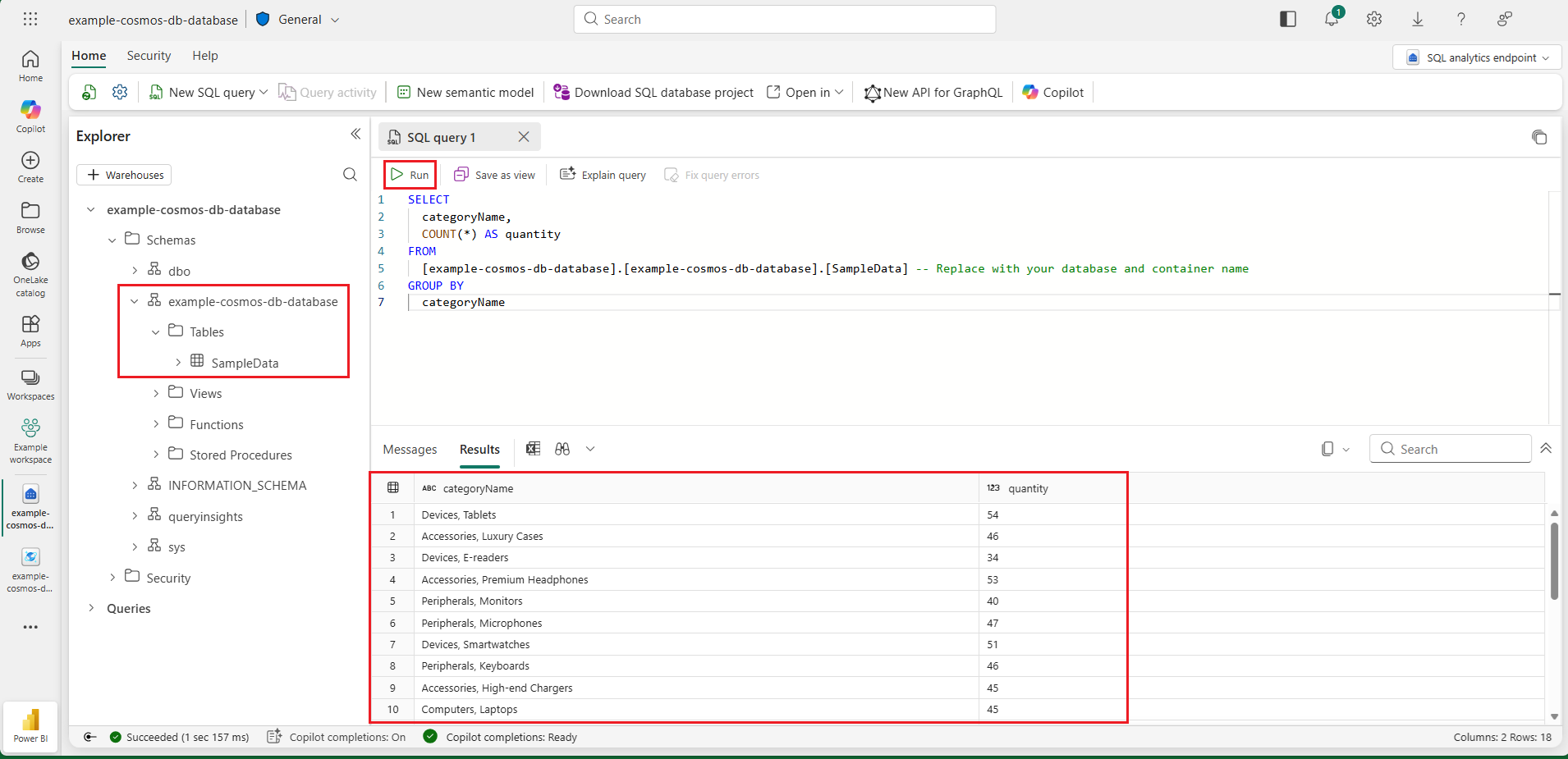The width and height of the screenshot is (1568, 759).
Task: Expand the SampleData table node
Action: (178, 363)
